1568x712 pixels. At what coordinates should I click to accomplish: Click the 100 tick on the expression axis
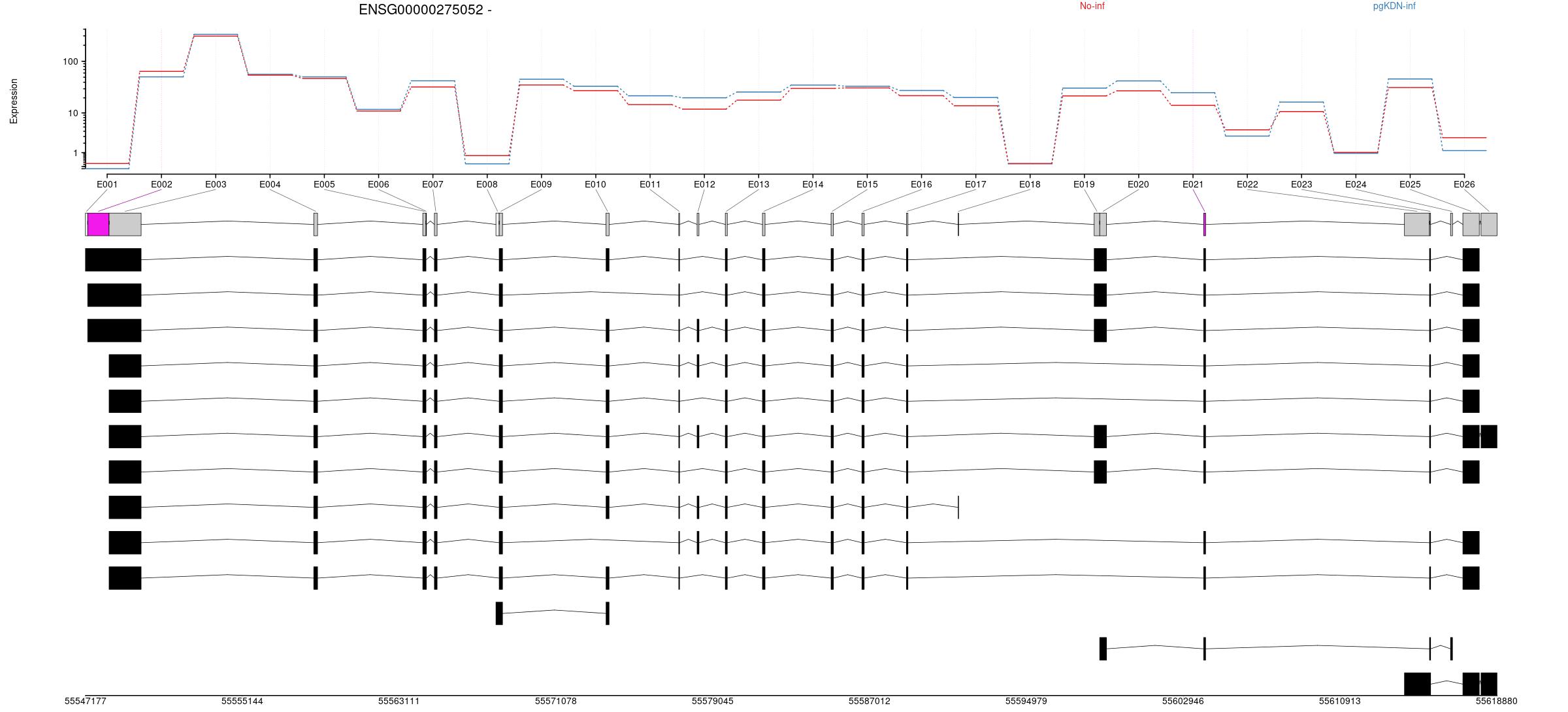[x=70, y=62]
